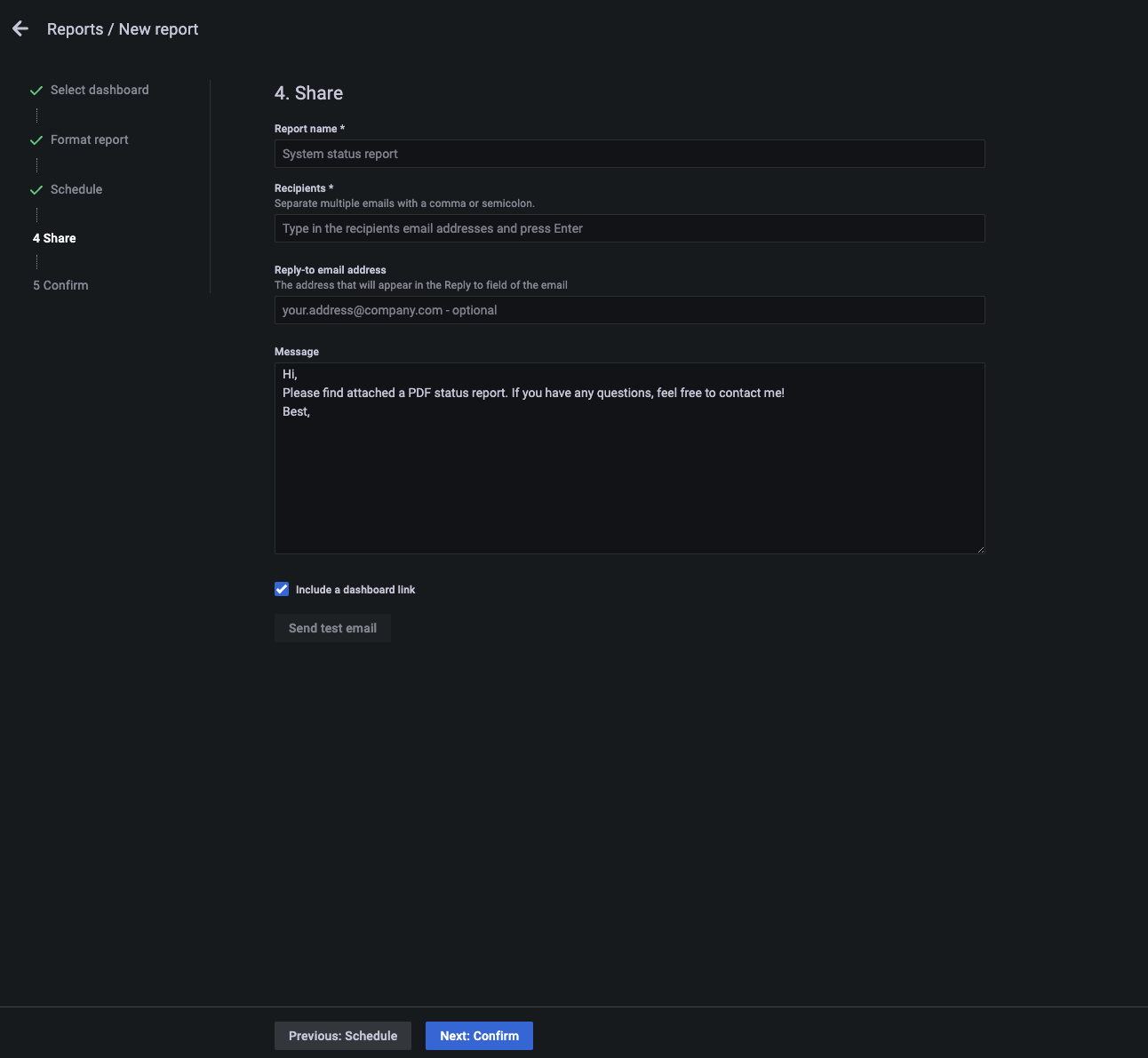Viewport: 1148px width, 1058px height.
Task: Focus the Reply-to email address field
Action: point(629,311)
